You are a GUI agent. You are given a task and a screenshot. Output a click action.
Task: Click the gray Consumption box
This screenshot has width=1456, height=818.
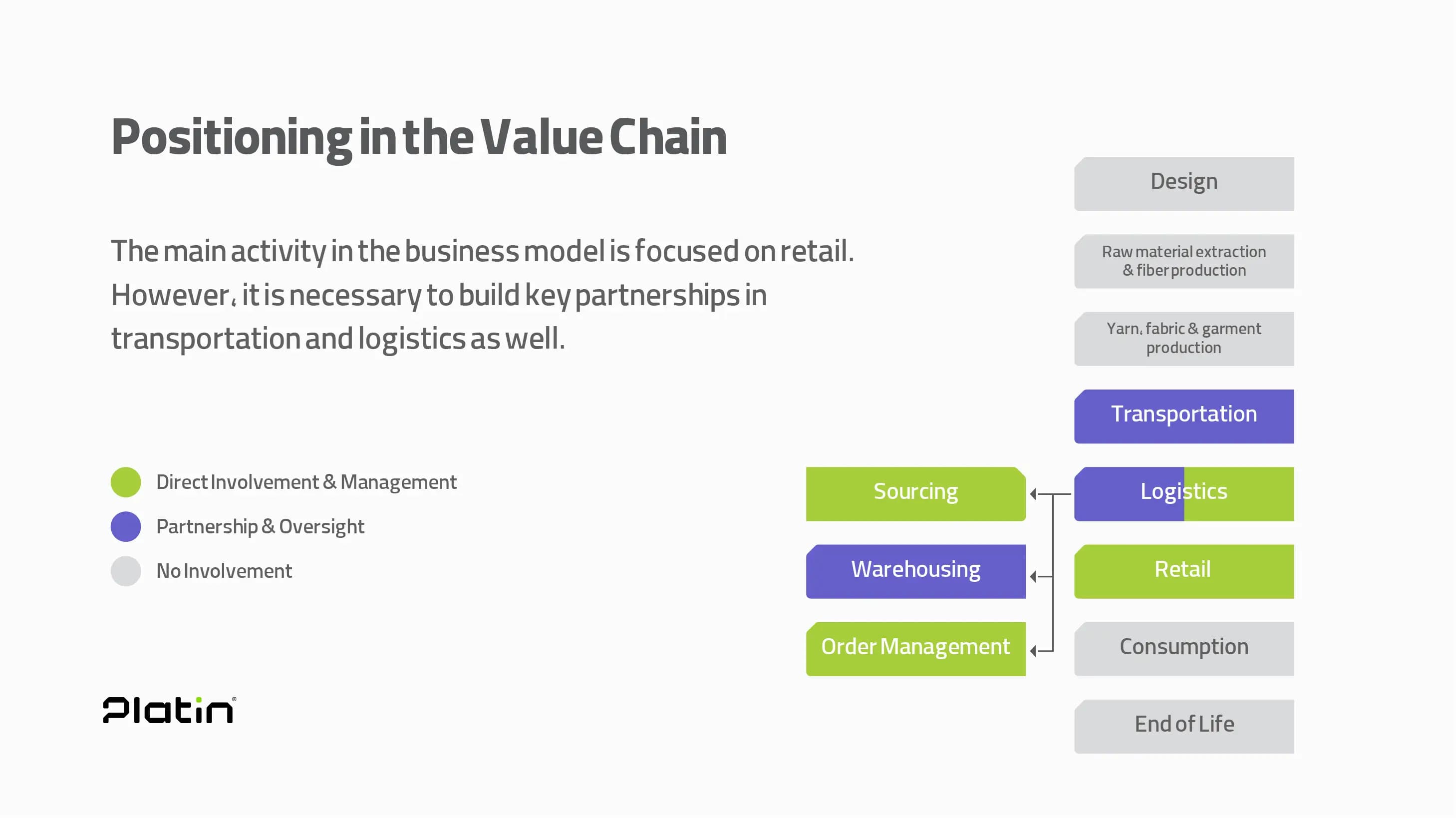[x=1183, y=648]
